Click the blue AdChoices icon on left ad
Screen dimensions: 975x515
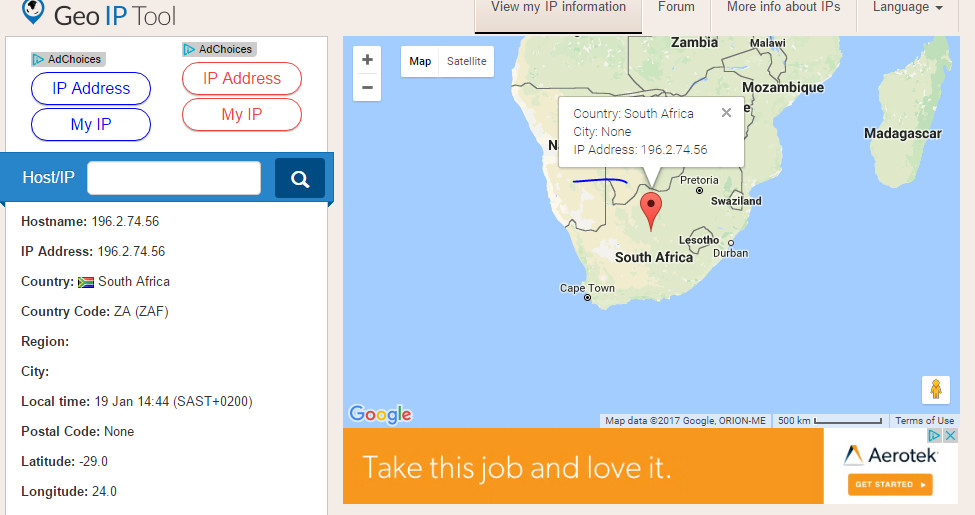(39, 59)
